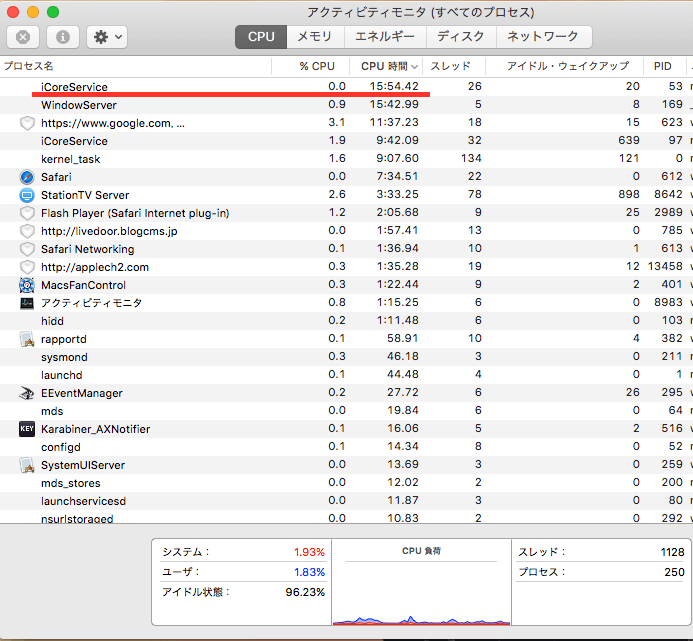This screenshot has width=693, height=641.
Task: Click the ユーザ 1.83% value
Action: (309, 572)
